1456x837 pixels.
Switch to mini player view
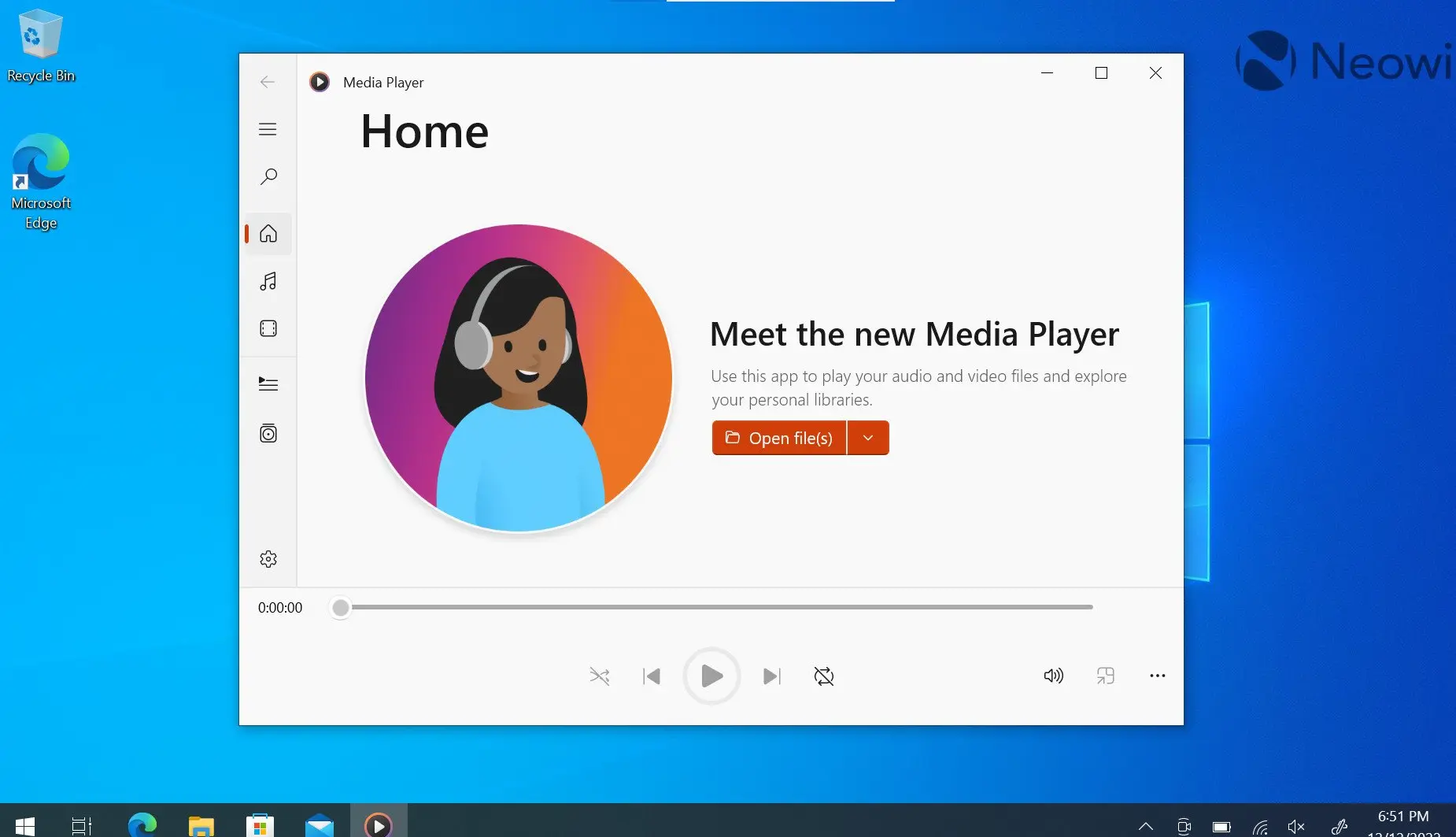(1106, 676)
